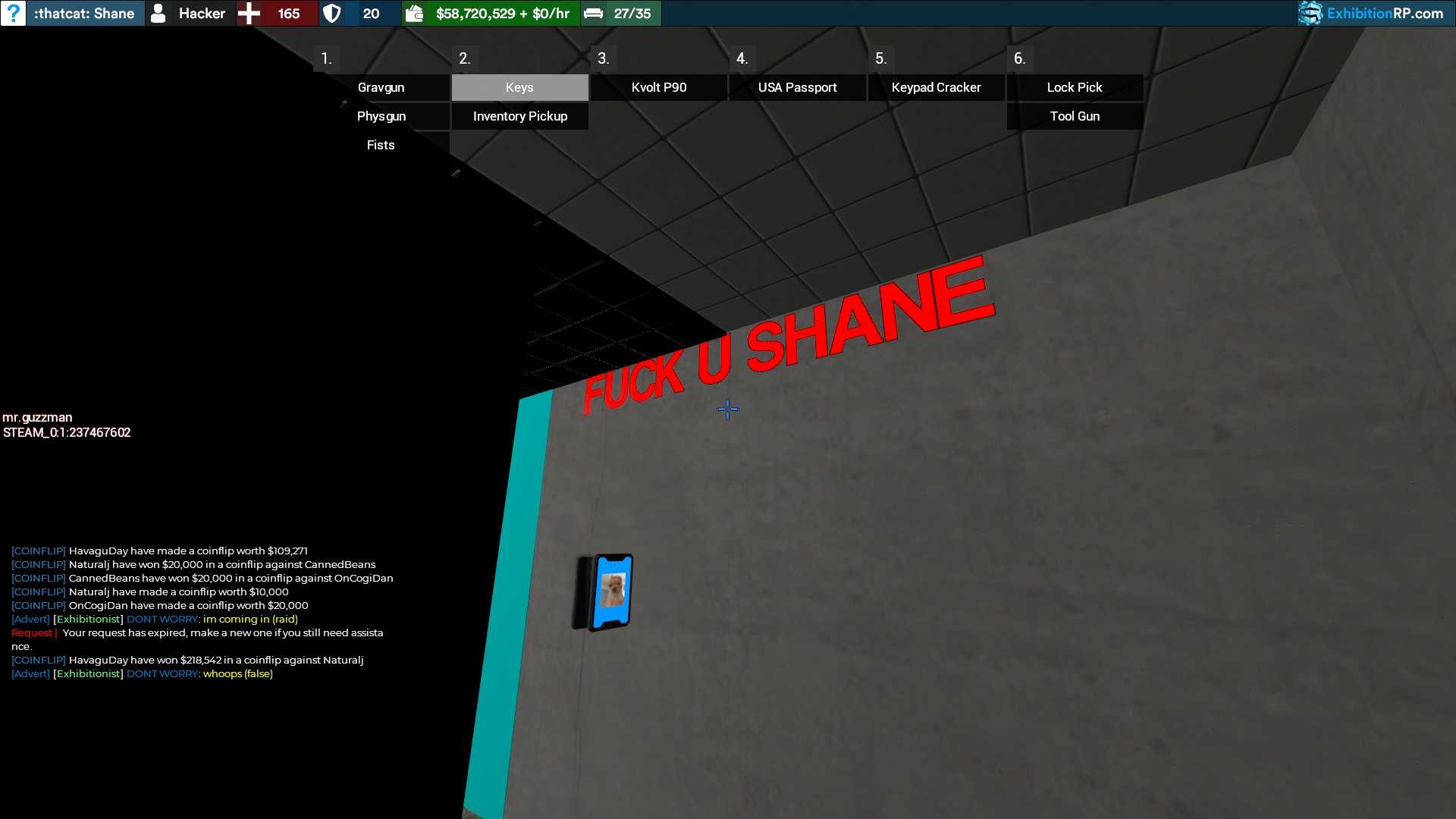This screenshot has width=1456, height=819.
Task: Select the Keys item
Action: (x=520, y=87)
